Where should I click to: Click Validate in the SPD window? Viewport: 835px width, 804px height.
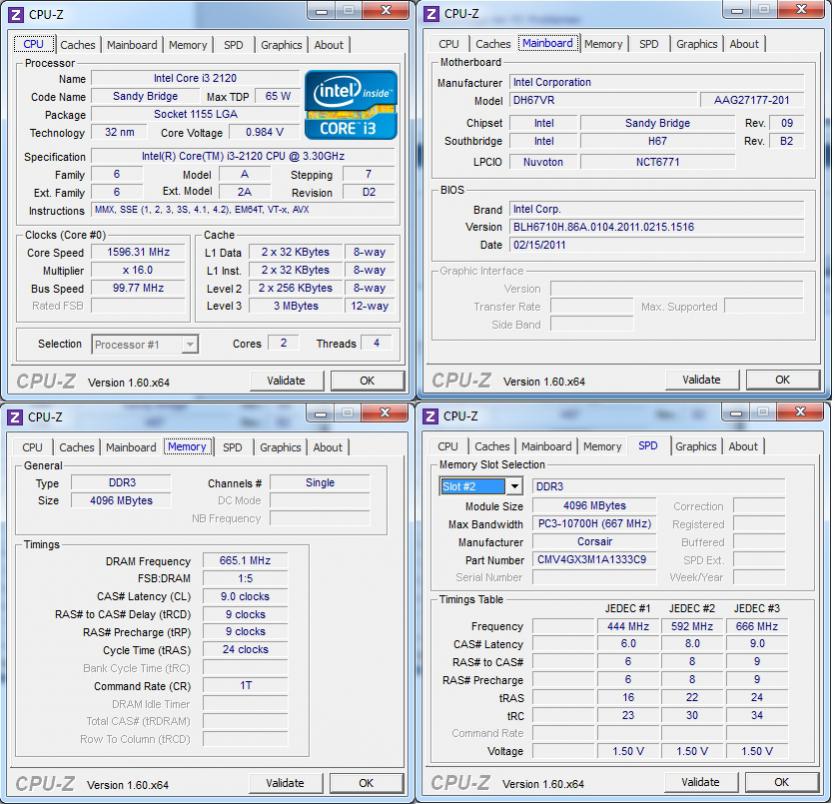click(701, 782)
